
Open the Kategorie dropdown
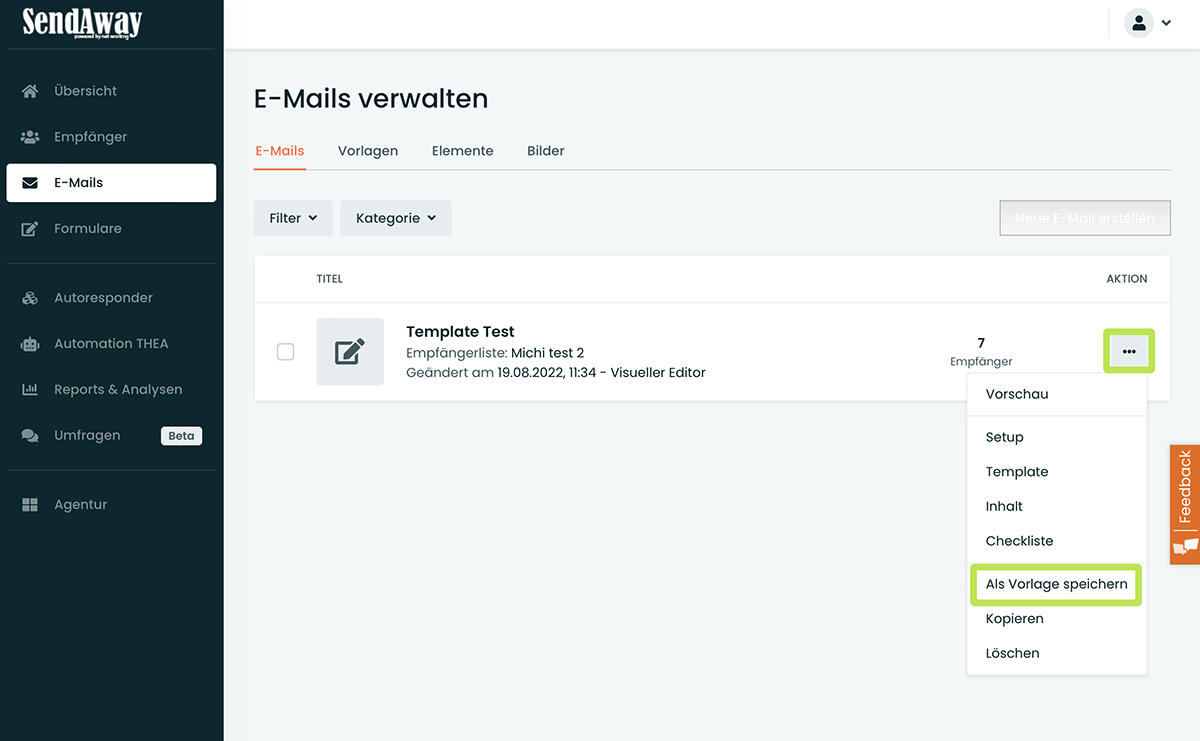(396, 218)
